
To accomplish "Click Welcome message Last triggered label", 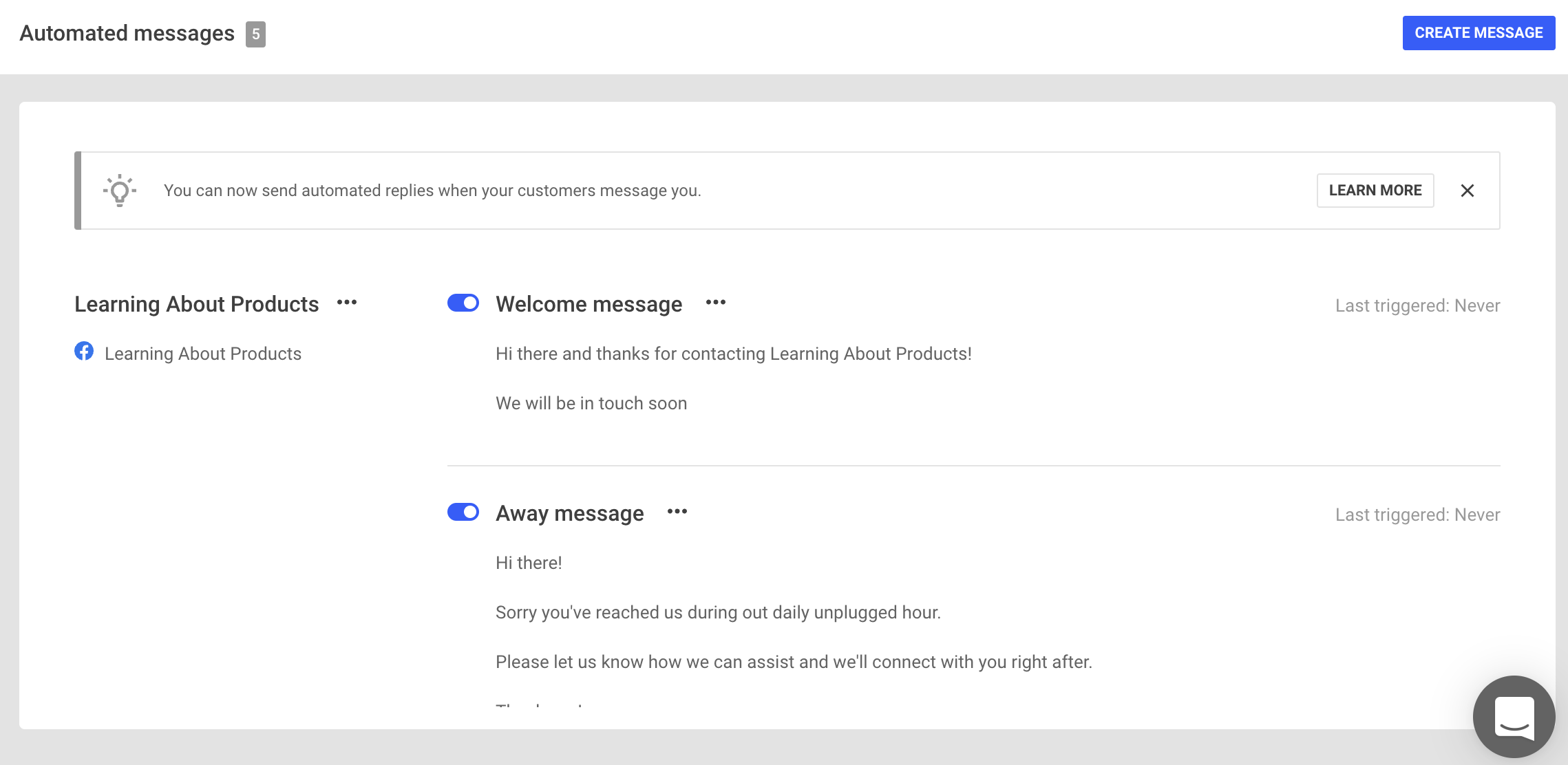I will pyautogui.click(x=1418, y=305).
